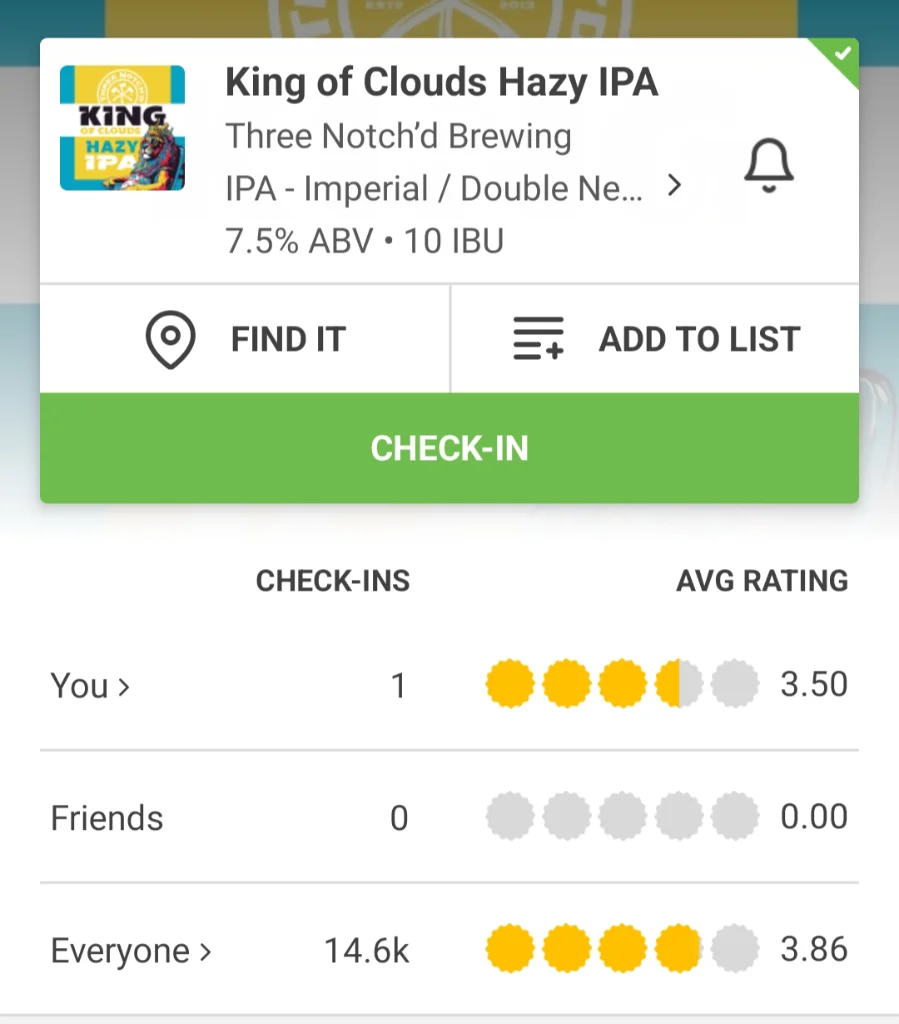Open the King of Clouds beer label thumbnail

tap(122, 128)
